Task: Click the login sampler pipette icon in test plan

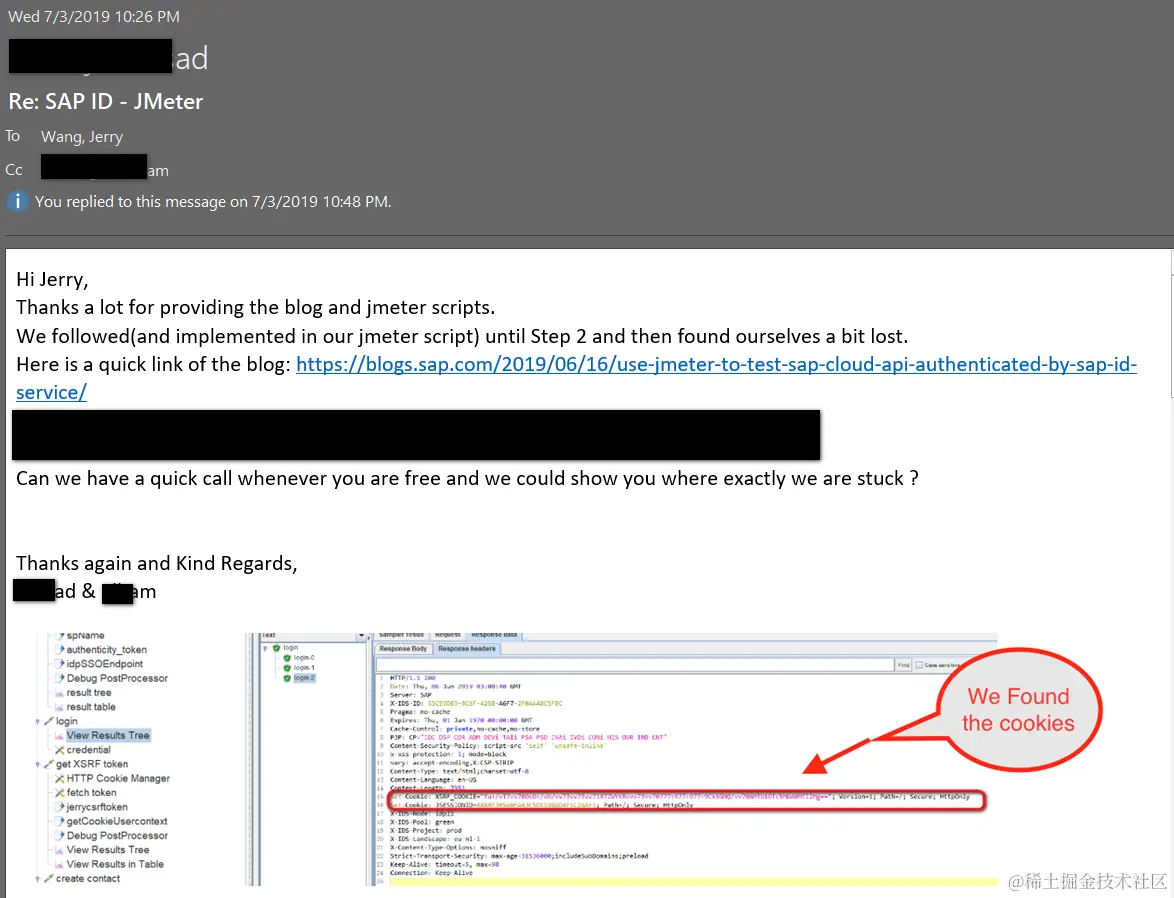Action: [x=49, y=721]
